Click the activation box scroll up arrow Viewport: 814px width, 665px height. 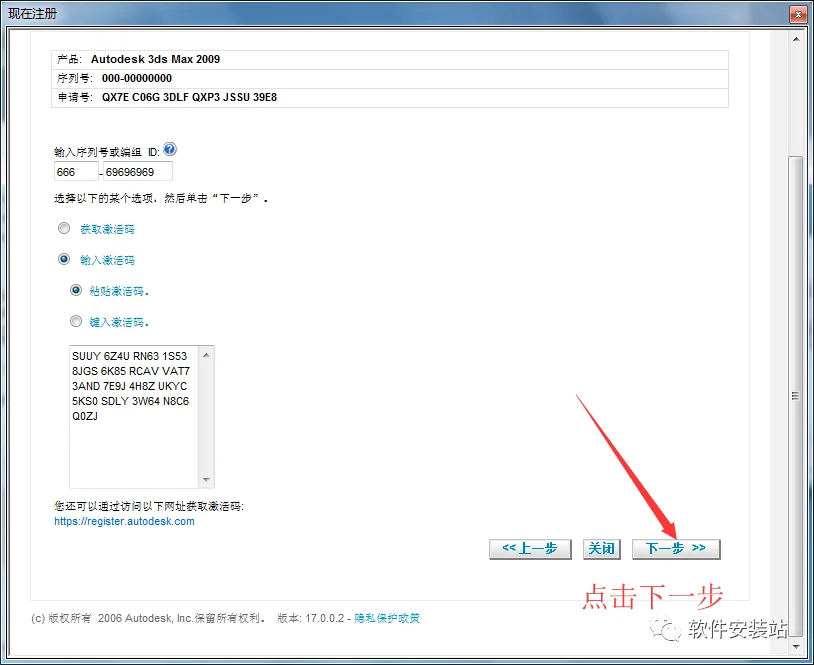pos(206,355)
